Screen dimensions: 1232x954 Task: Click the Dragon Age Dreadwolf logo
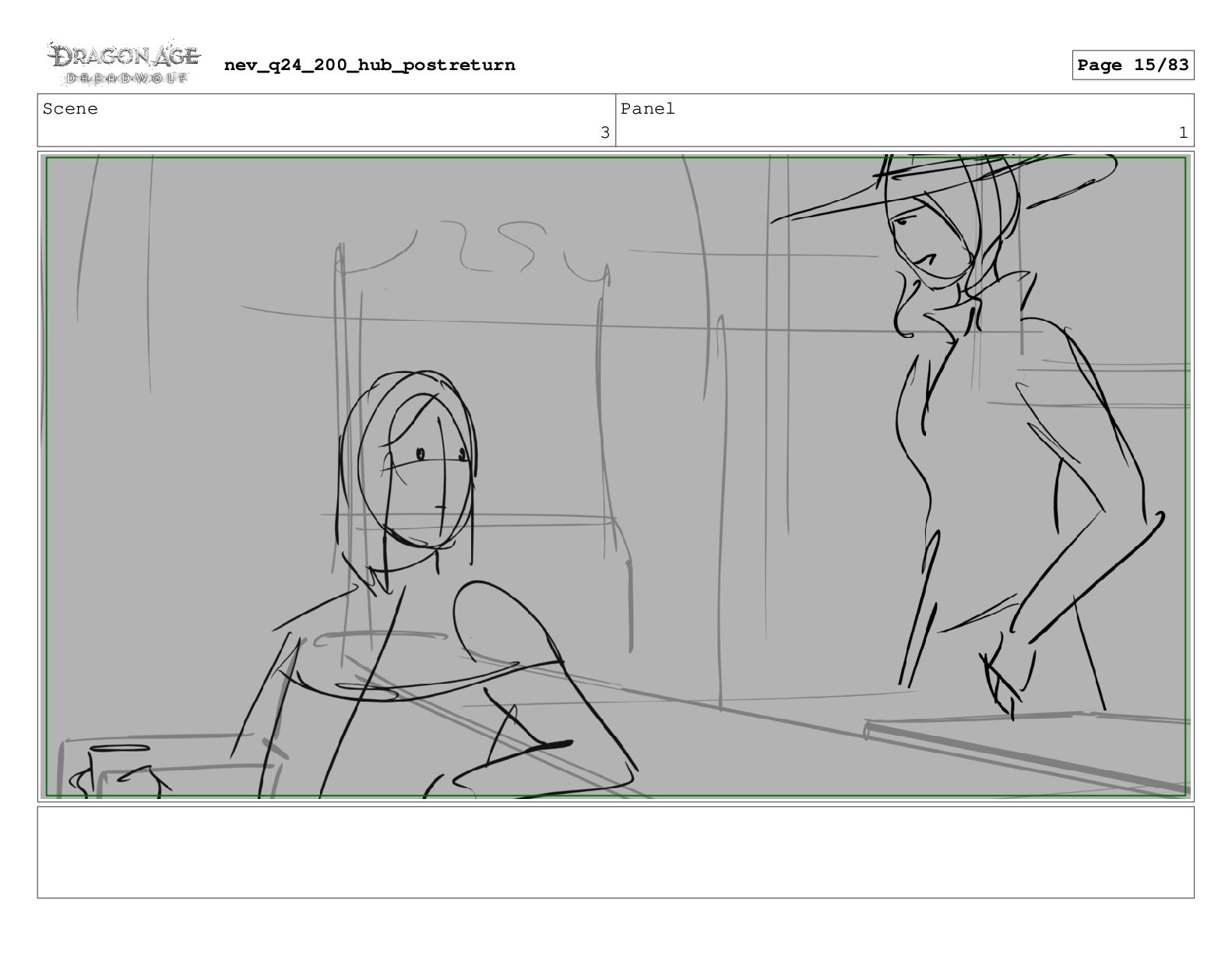pos(125,63)
